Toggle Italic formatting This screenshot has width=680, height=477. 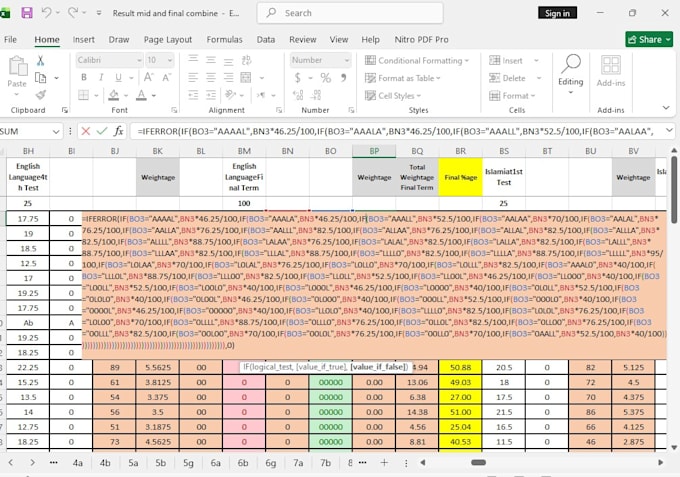(101, 78)
